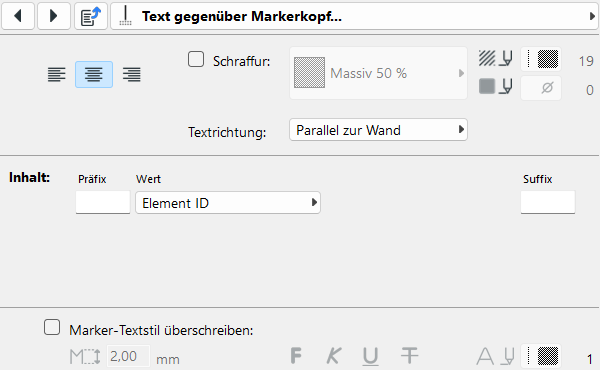600x370 pixels.
Task: Align text left
Action: point(57,74)
